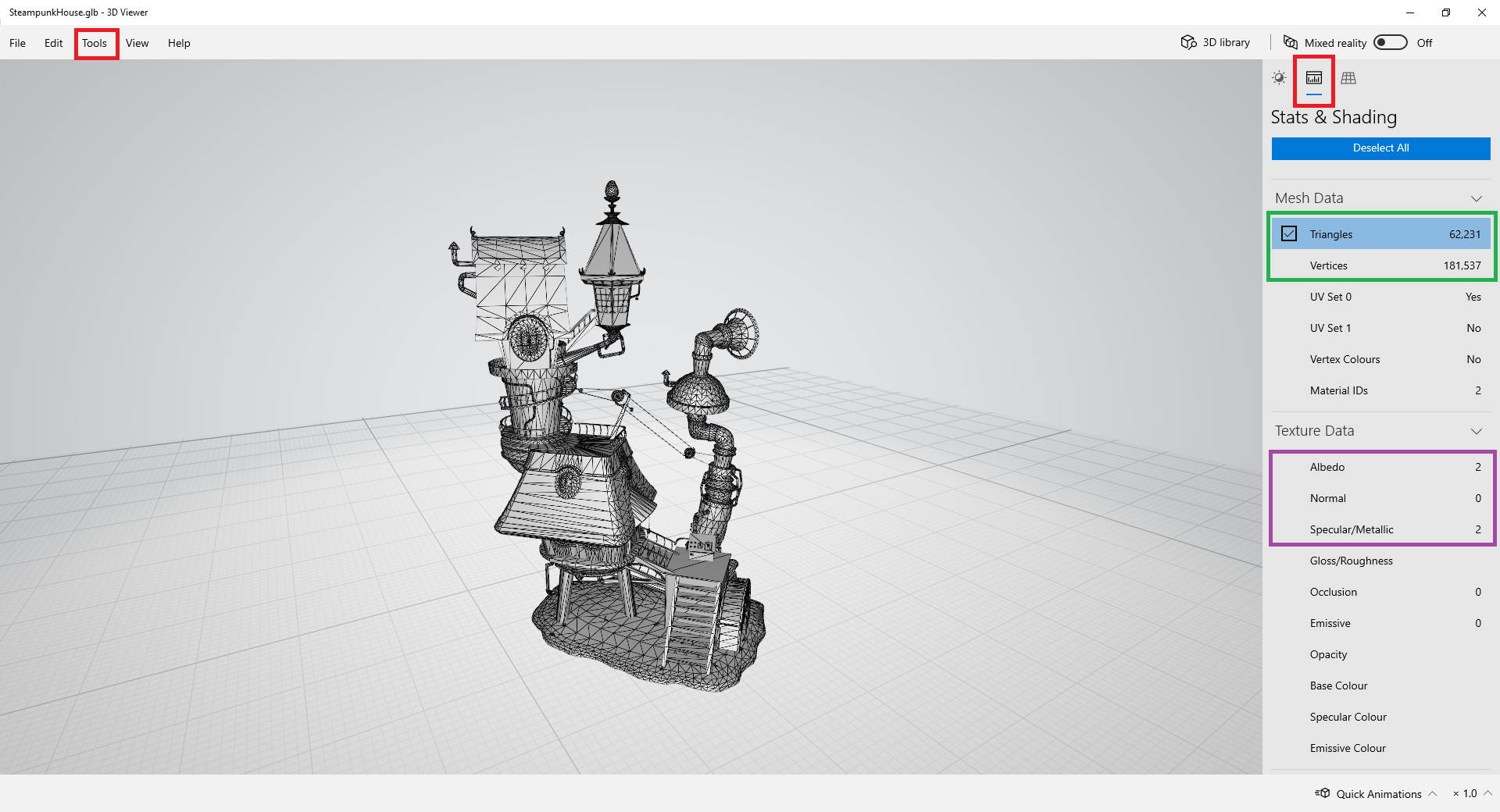The image size is (1500, 812).
Task: Select the Normal texture row
Action: 1380,498
